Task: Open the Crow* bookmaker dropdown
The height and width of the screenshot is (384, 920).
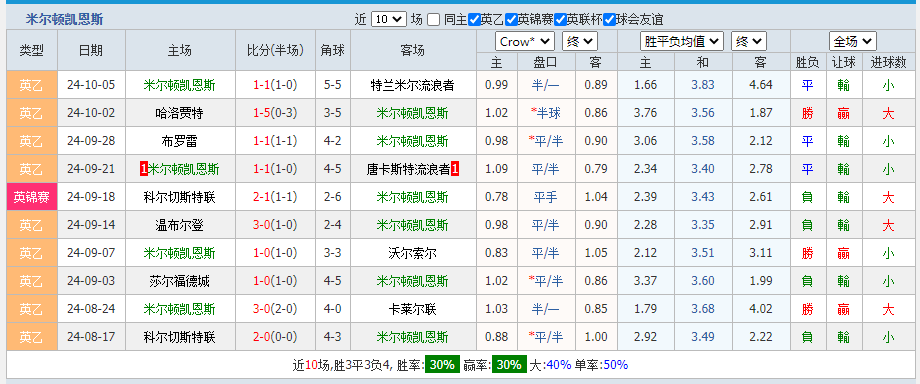Action: (525, 42)
